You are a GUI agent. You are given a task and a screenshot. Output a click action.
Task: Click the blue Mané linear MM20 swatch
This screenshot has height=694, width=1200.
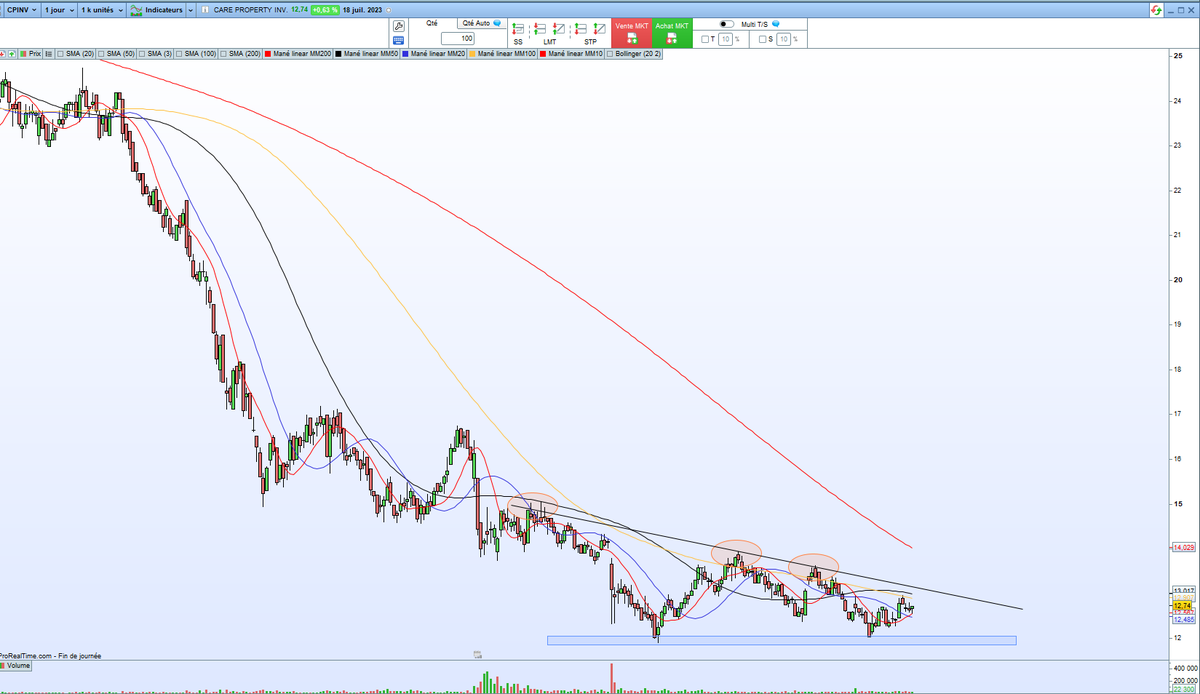(405, 54)
